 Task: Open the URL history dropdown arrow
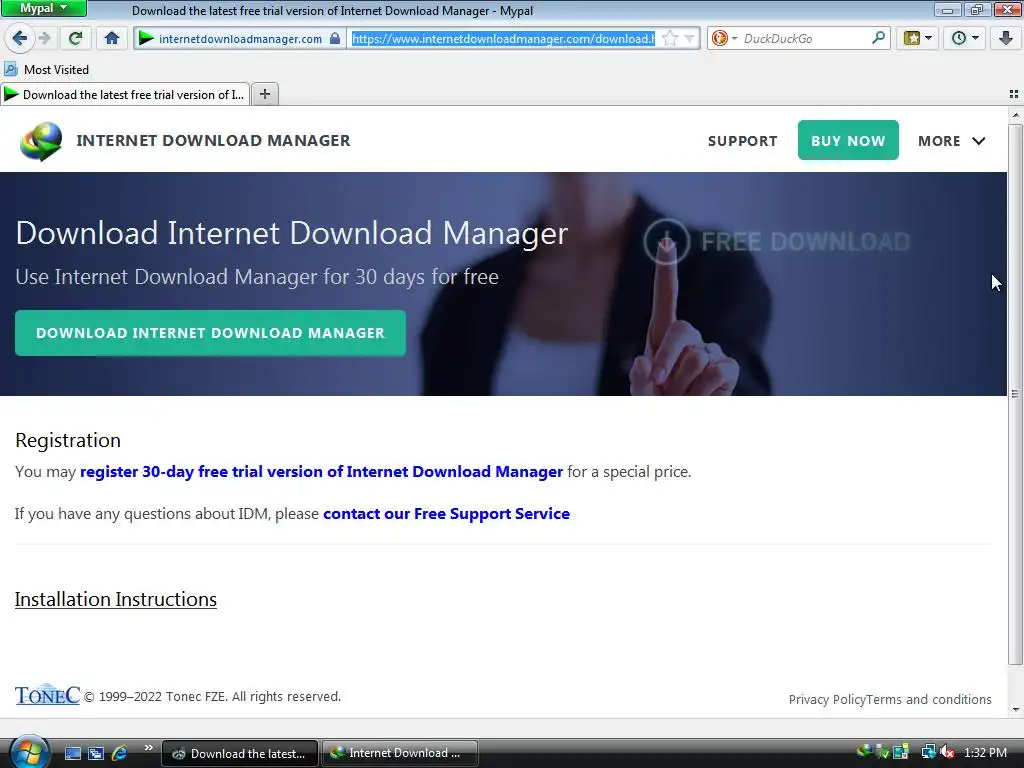click(689, 39)
